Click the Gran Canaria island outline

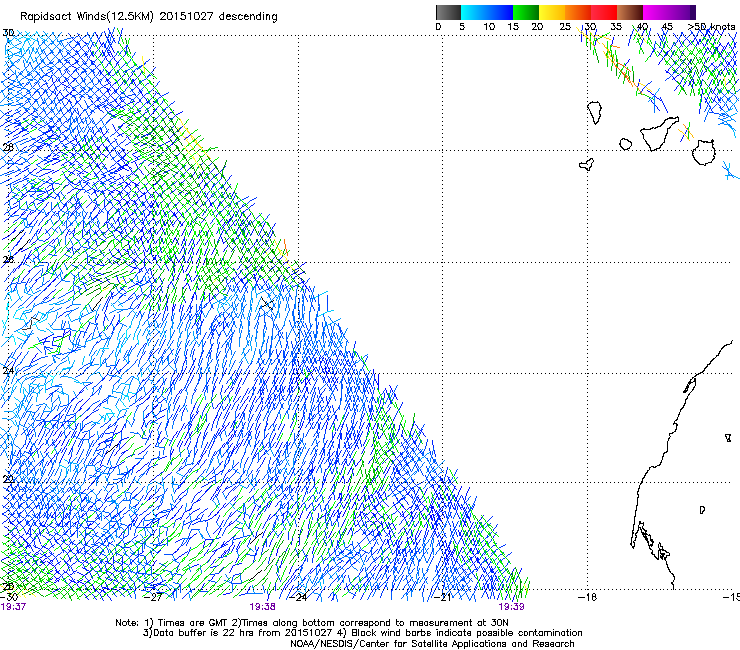703,152
